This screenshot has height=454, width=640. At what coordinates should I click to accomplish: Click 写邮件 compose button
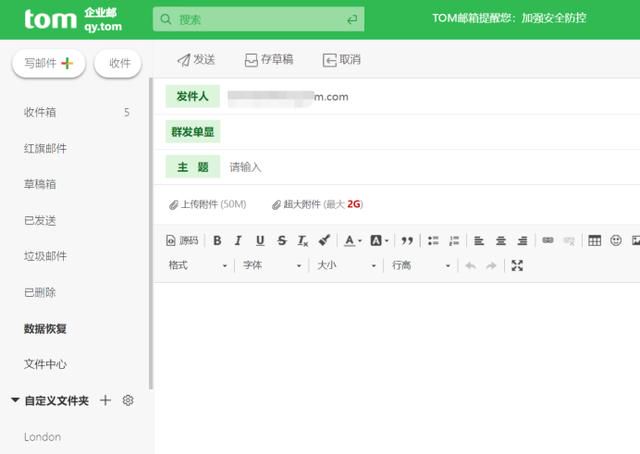tap(49, 63)
